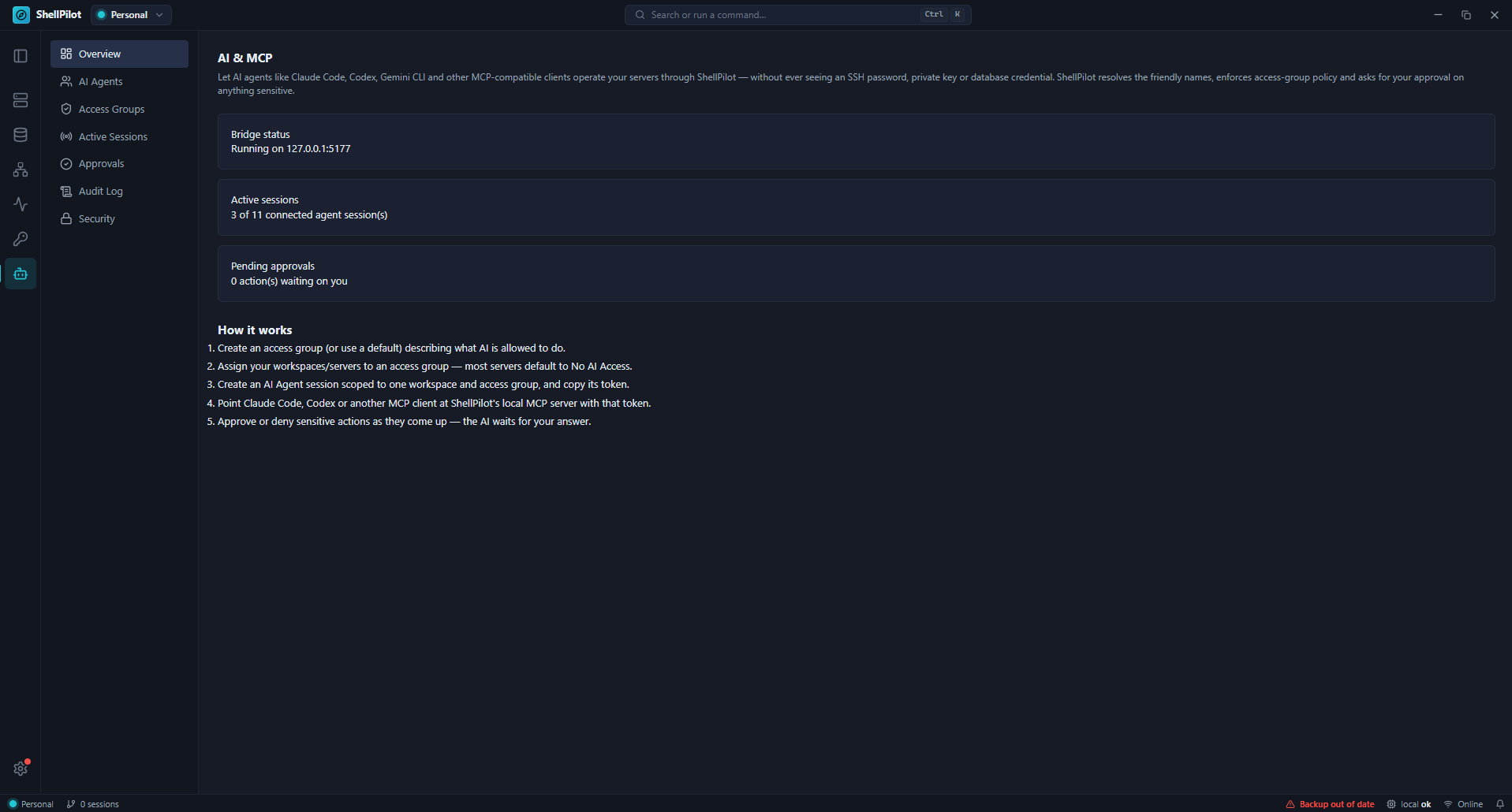Viewport: 1512px width, 812px height.
Task: Open the keys icon in the left rail
Action: tap(21, 239)
